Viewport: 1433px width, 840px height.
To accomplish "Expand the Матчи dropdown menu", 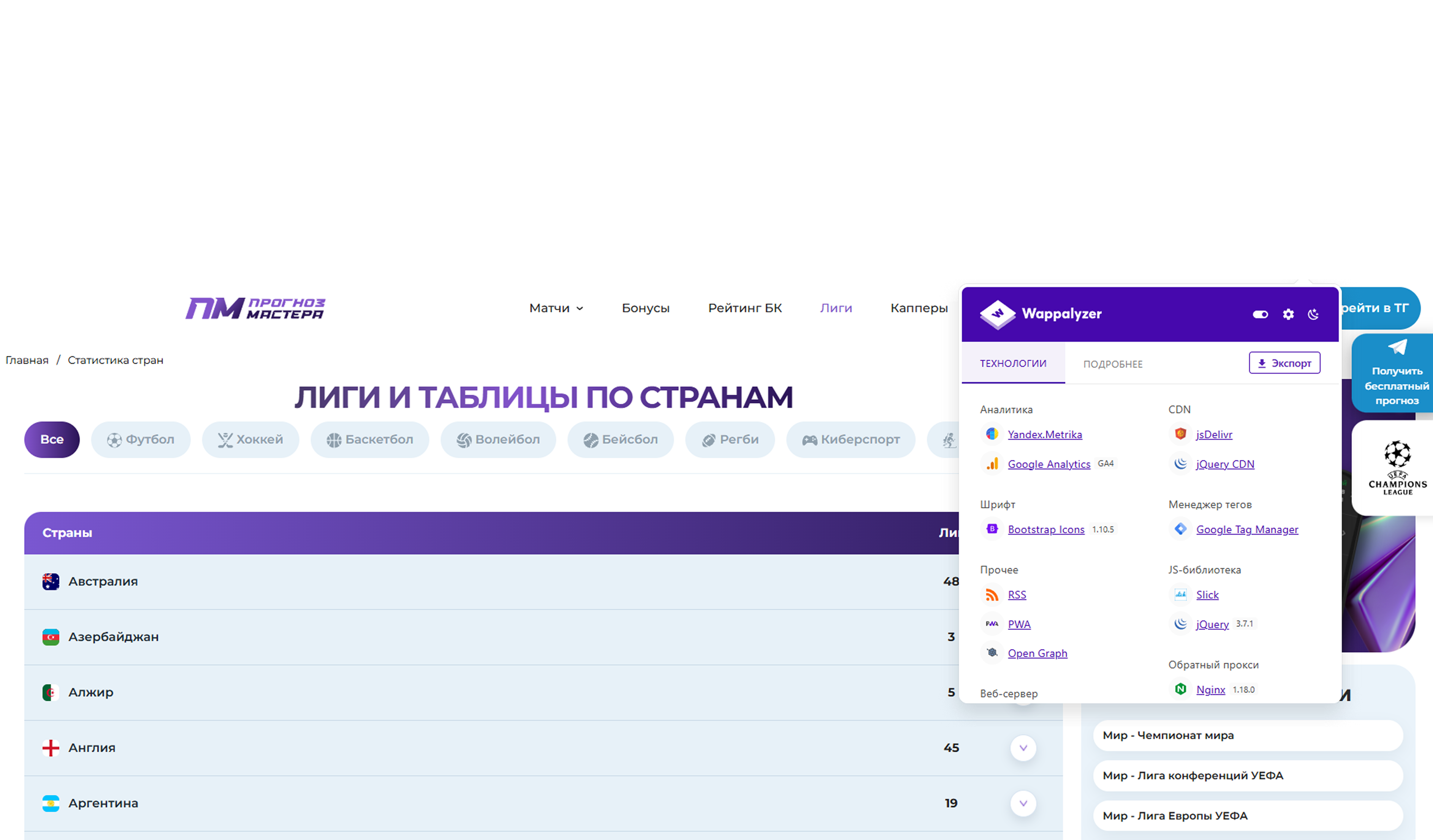I will click(x=555, y=308).
